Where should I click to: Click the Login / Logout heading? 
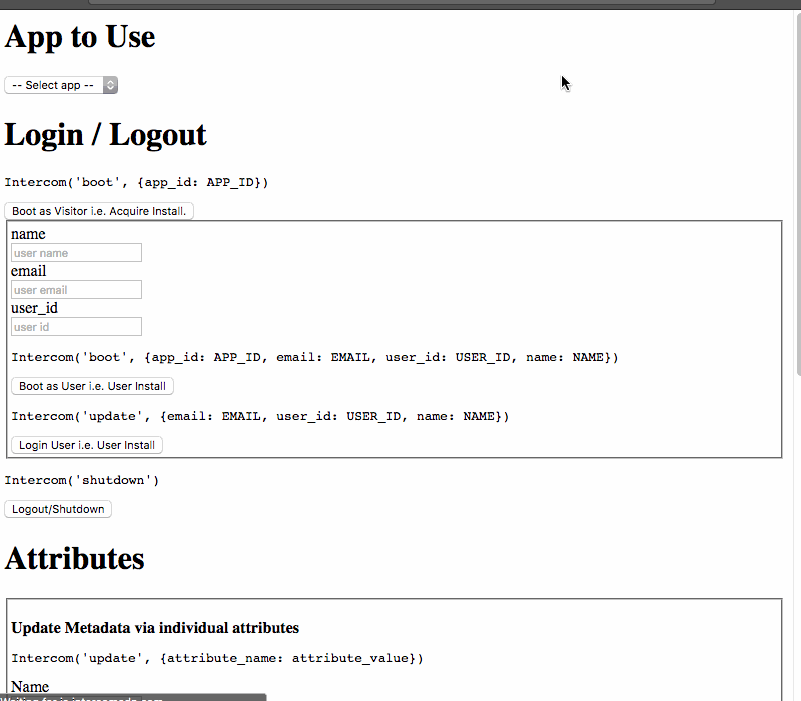click(x=105, y=135)
